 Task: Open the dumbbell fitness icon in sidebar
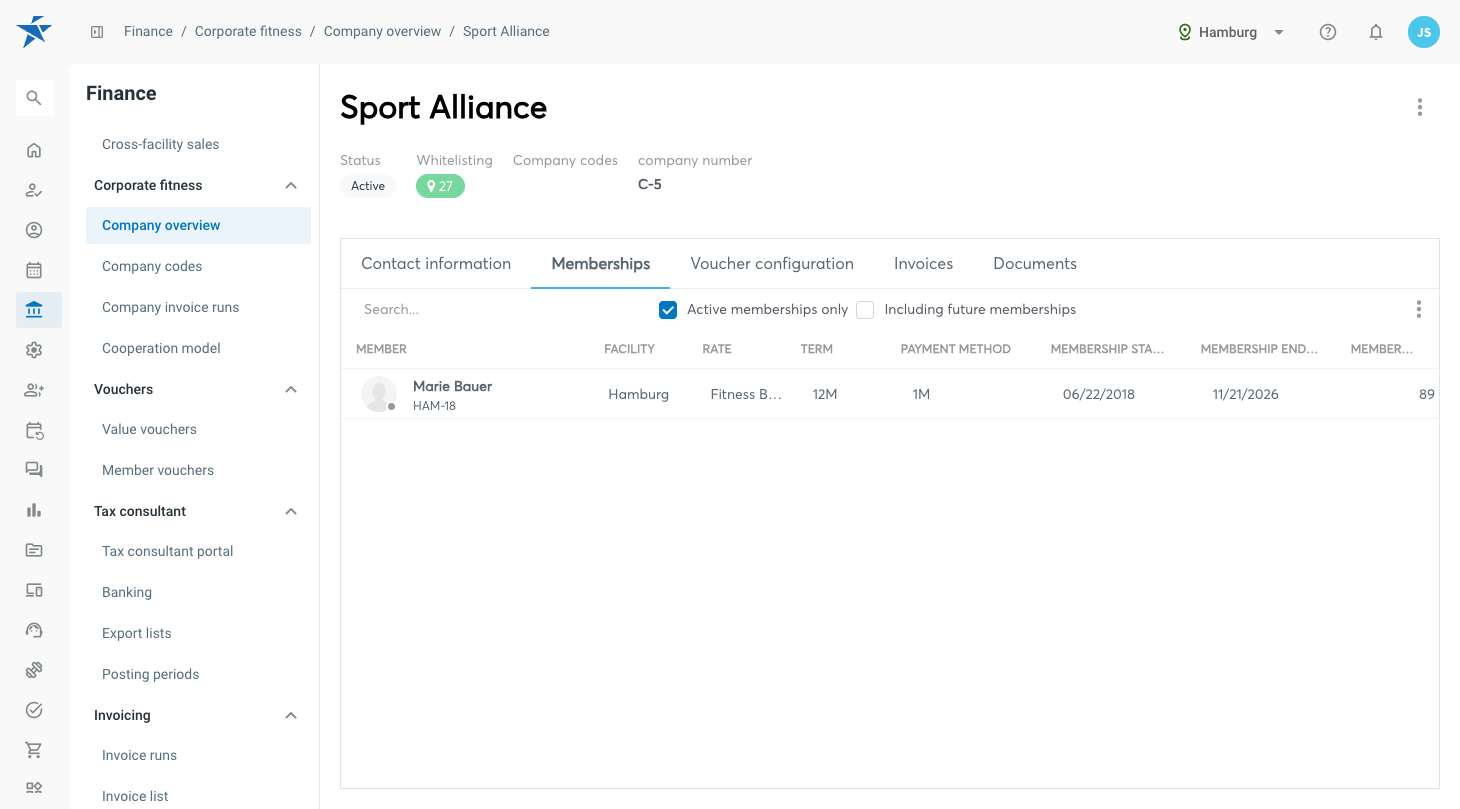click(34, 670)
